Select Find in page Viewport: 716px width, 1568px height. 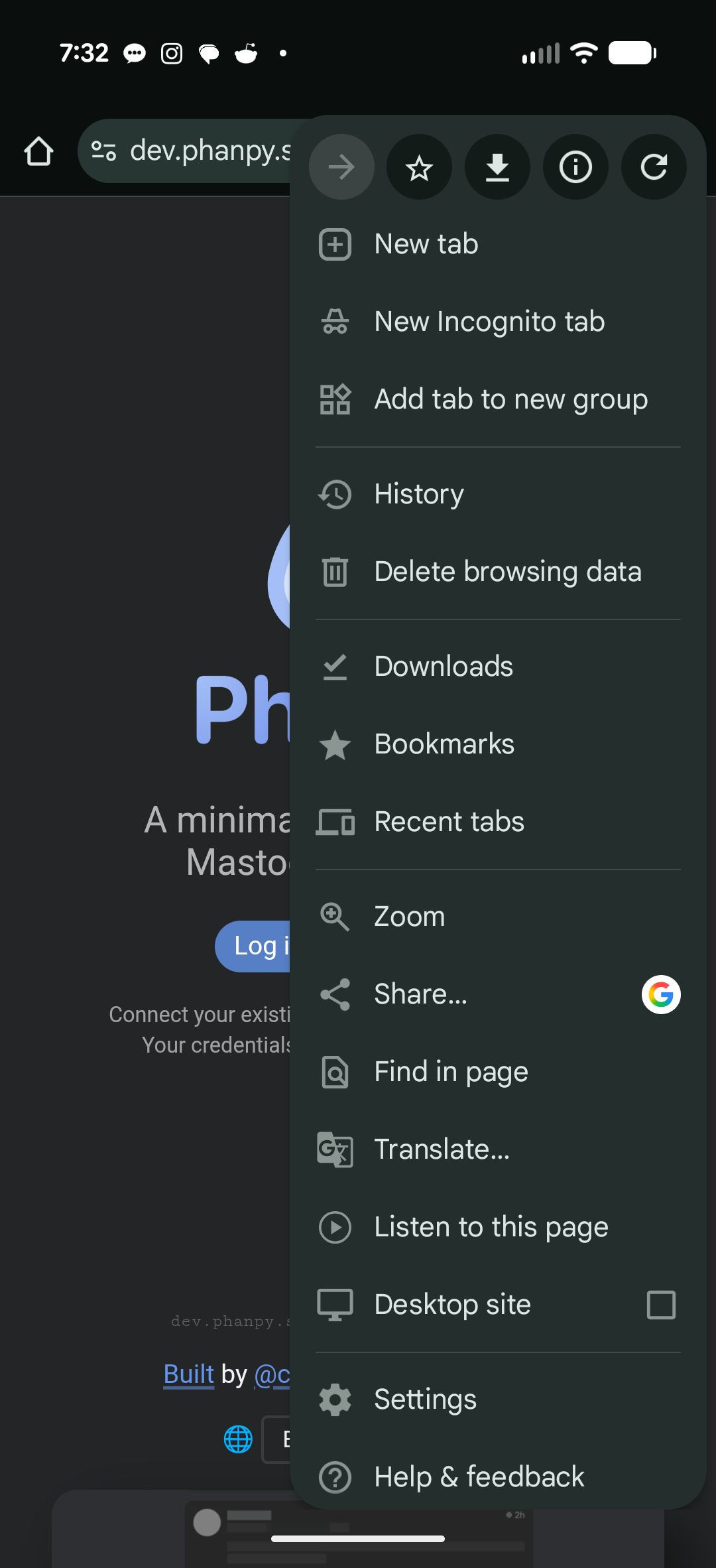(451, 1072)
